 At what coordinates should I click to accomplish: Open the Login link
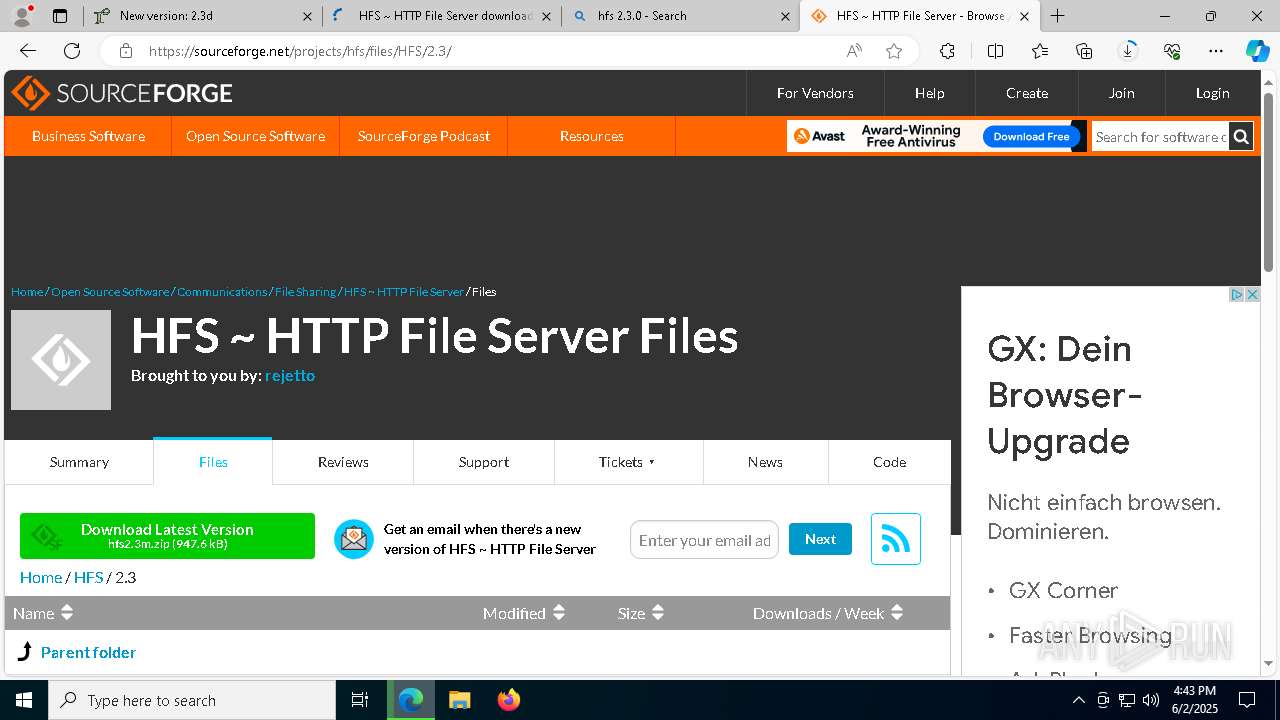click(x=1212, y=93)
